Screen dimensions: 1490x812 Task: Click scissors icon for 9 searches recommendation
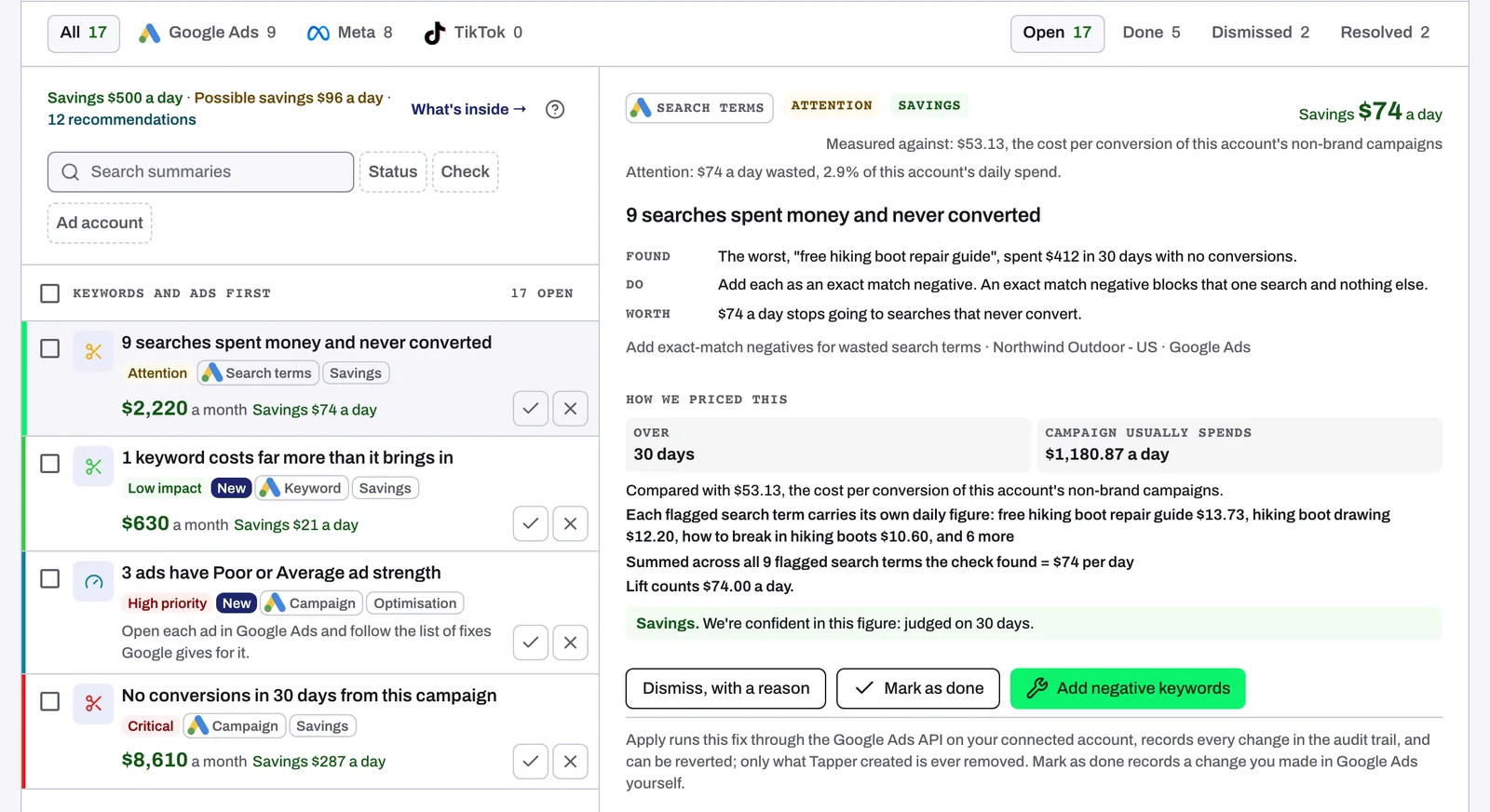93,352
